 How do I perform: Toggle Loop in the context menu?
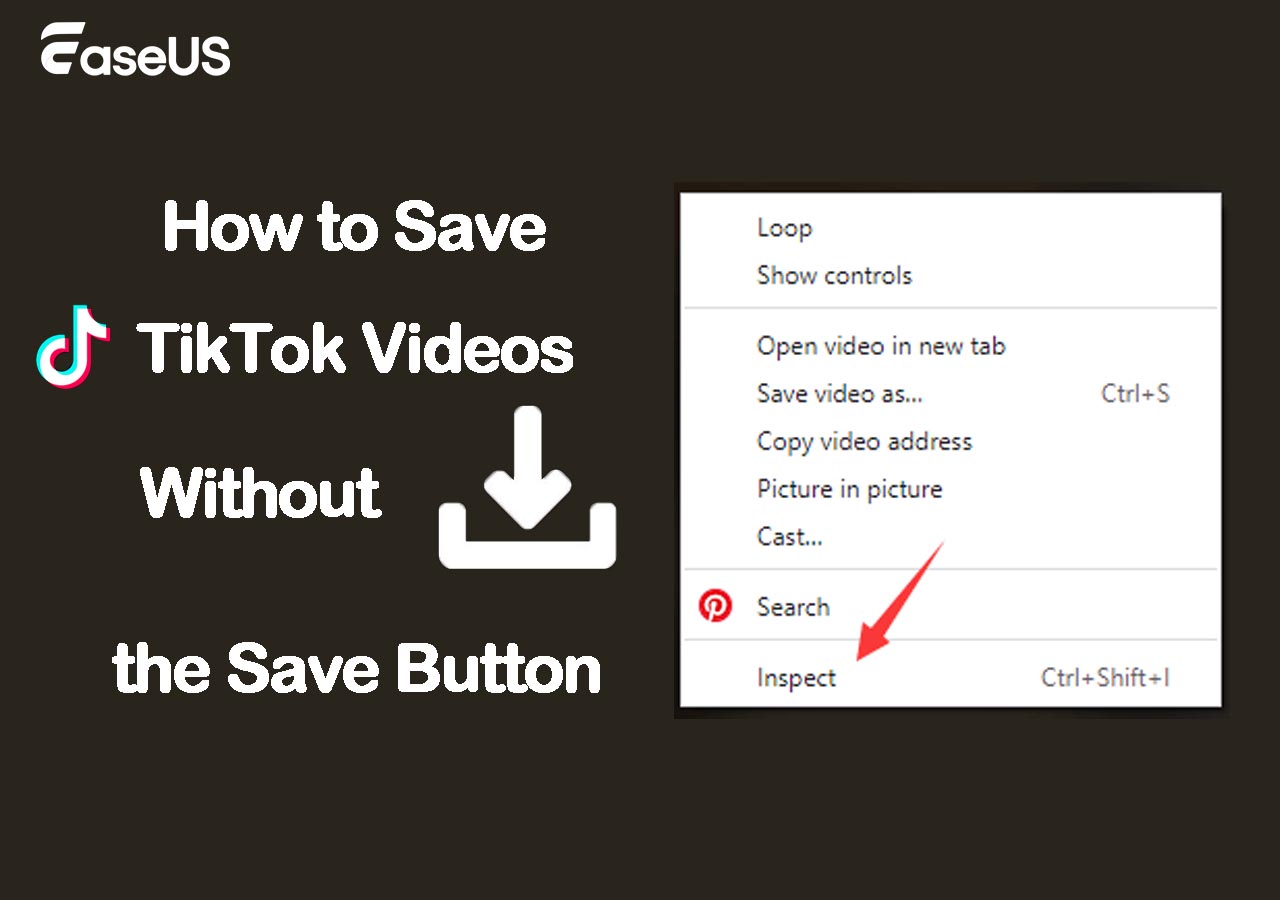[x=784, y=228]
